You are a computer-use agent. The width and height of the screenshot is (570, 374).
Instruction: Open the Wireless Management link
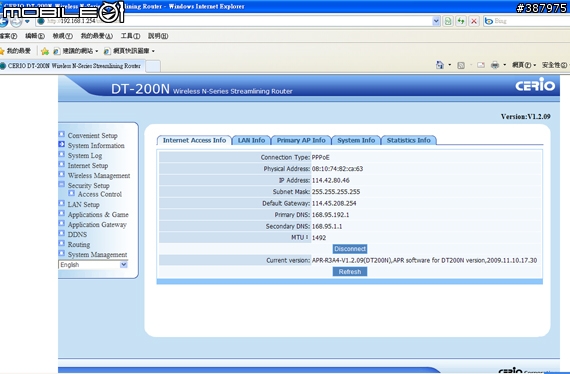(99, 176)
